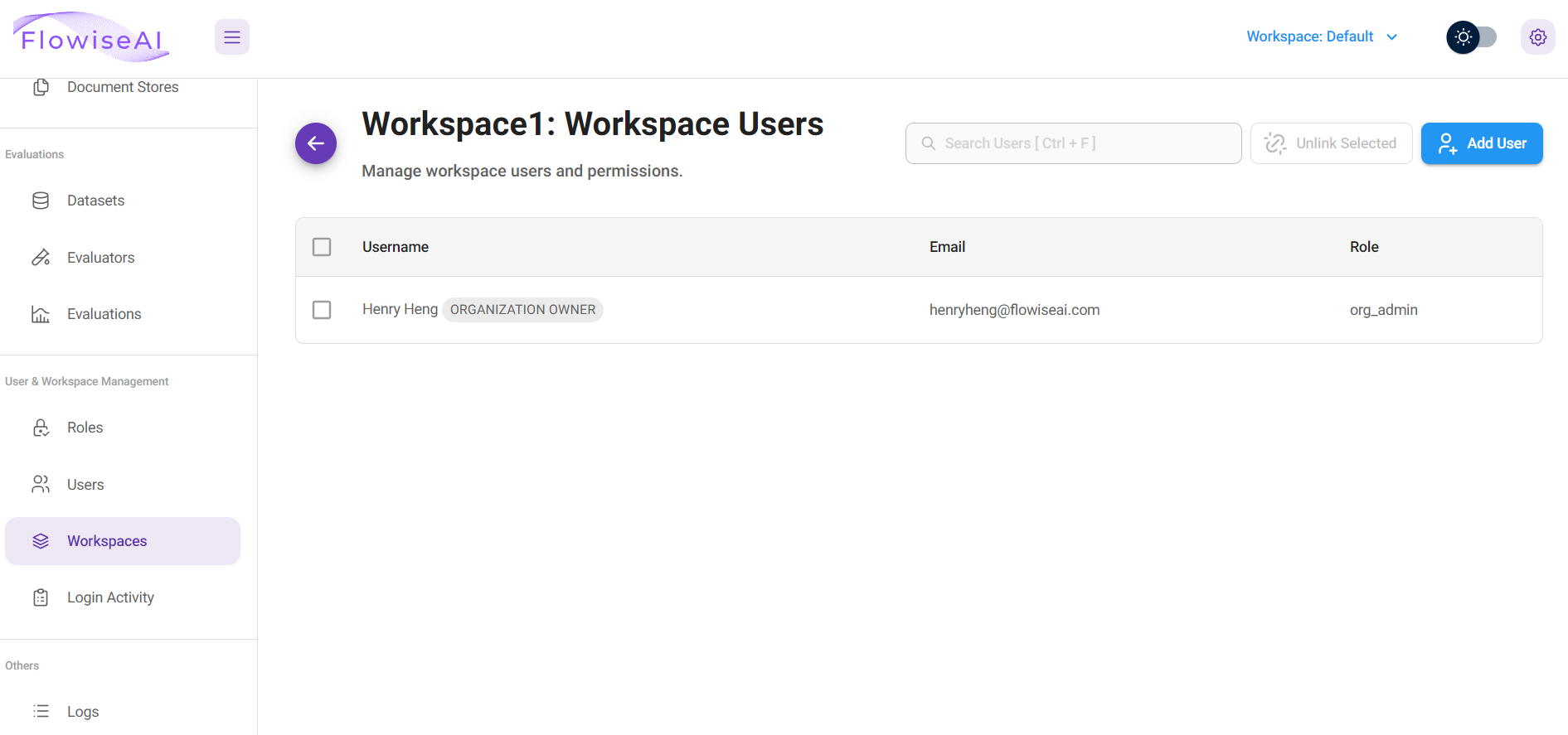Click the Add User button

[1481, 143]
